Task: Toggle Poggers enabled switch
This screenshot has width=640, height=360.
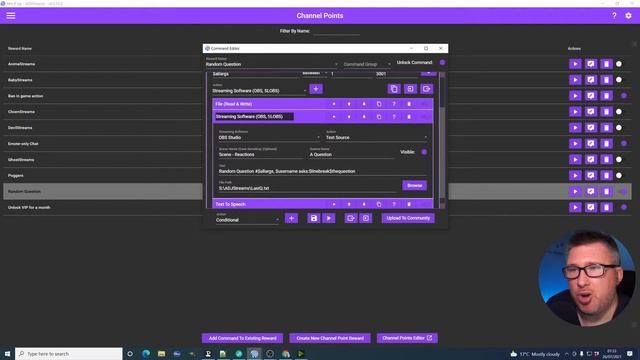Action: [x=619, y=176]
